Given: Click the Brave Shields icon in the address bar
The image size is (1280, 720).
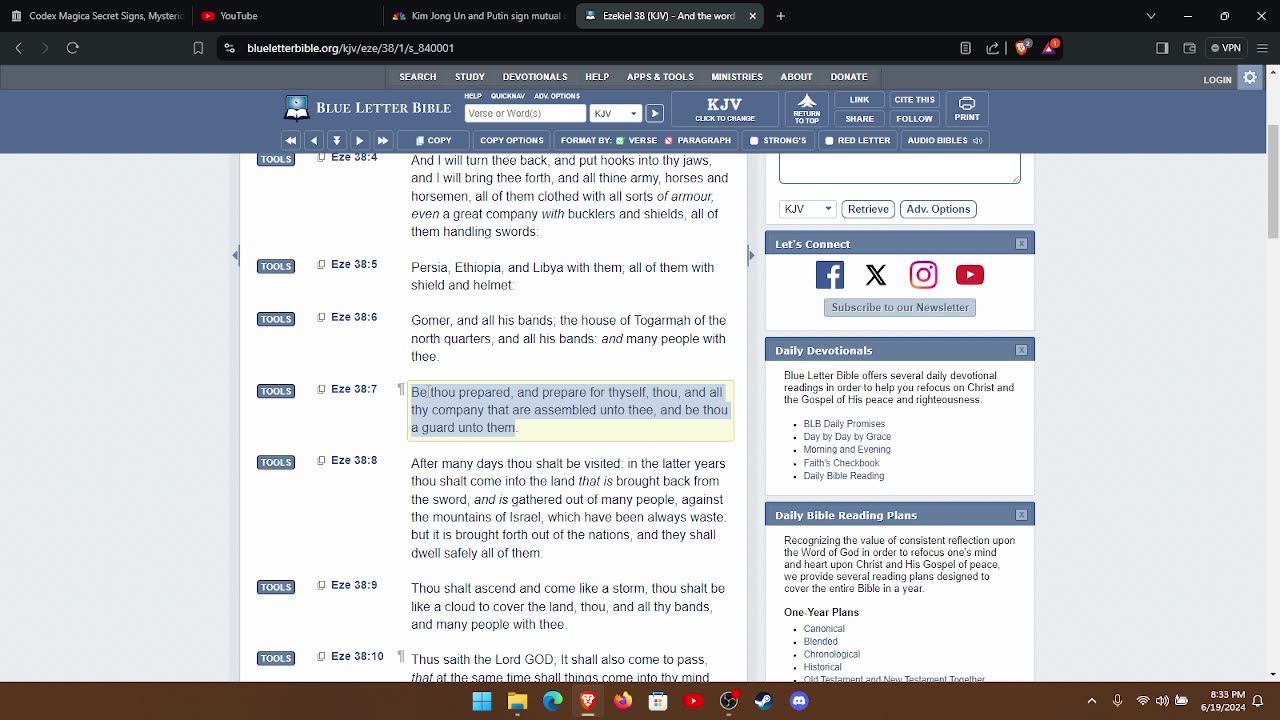Looking at the screenshot, I should coord(1022,48).
